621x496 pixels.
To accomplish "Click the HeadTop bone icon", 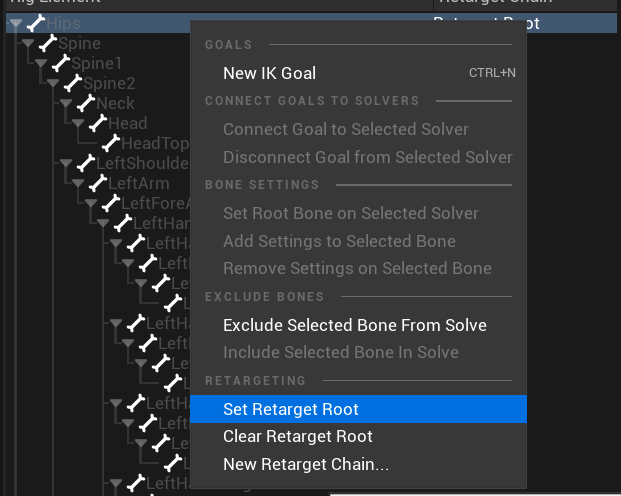I will tap(111, 143).
